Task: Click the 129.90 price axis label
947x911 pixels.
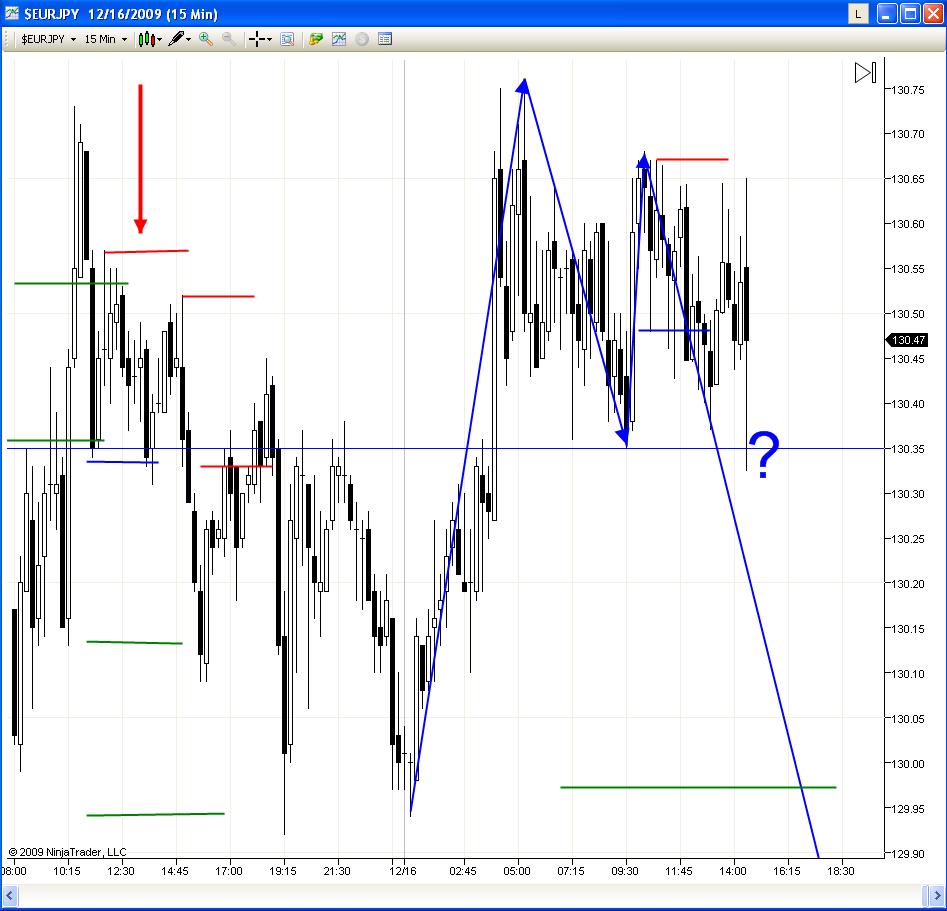Action: click(x=908, y=854)
